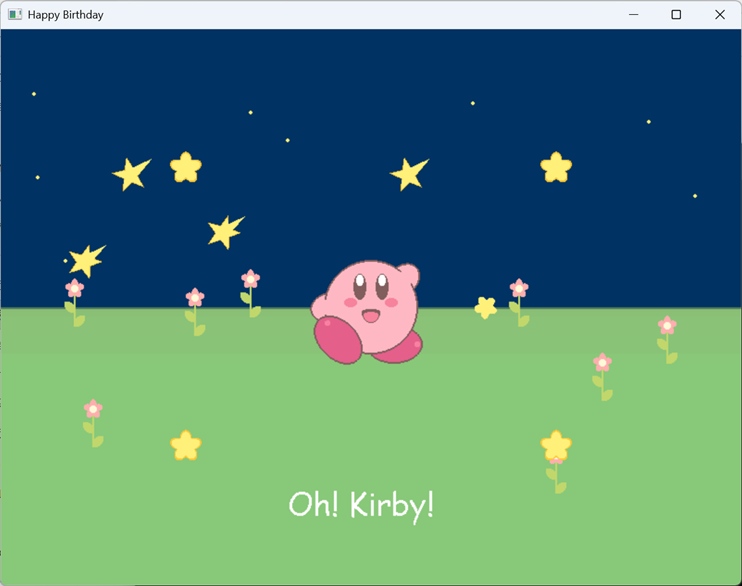The width and height of the screenshot is (742, 586).
Task: Maximize the Happy Birthday window
Action: (676, 15)
